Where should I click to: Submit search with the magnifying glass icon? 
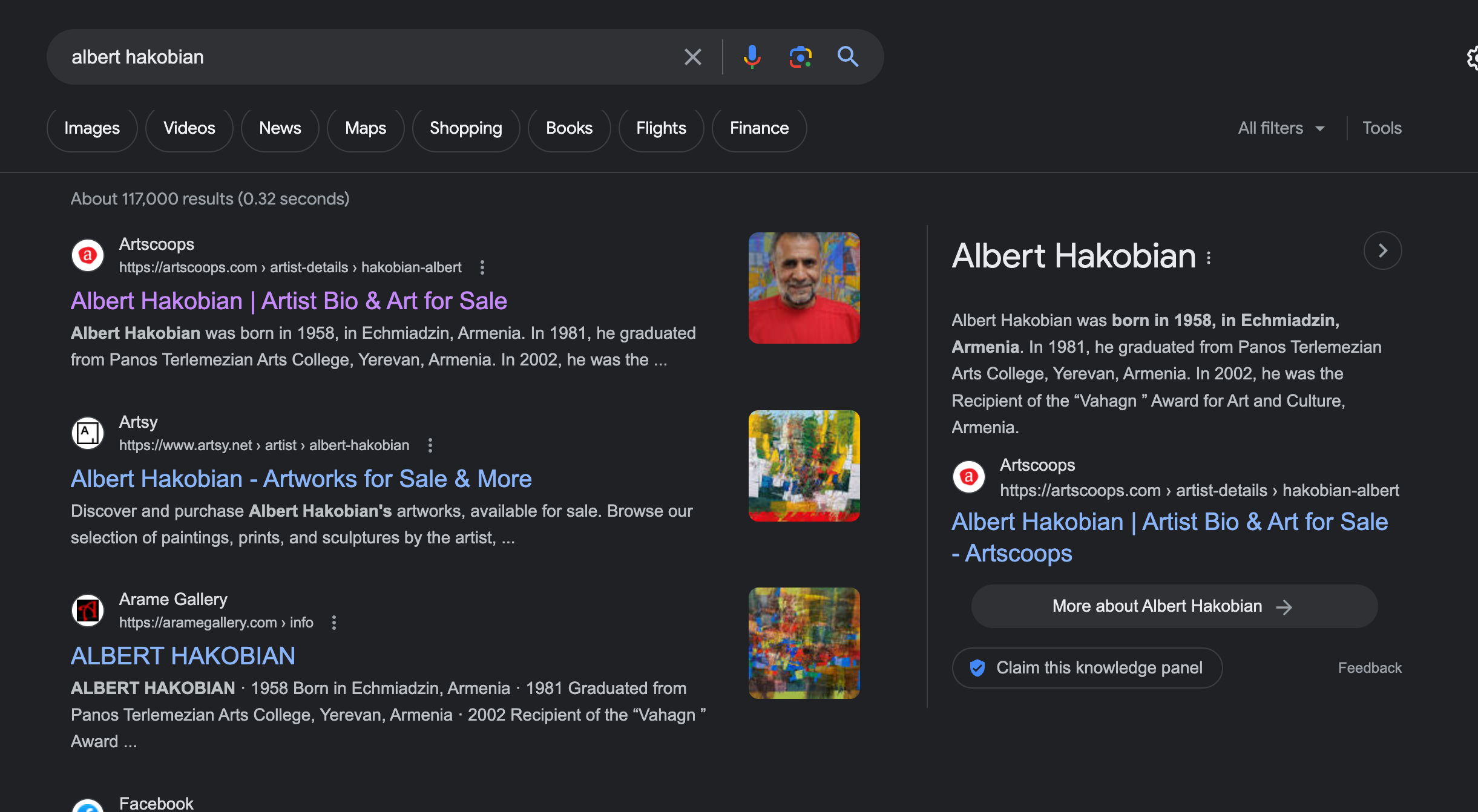tap(847, 57)
